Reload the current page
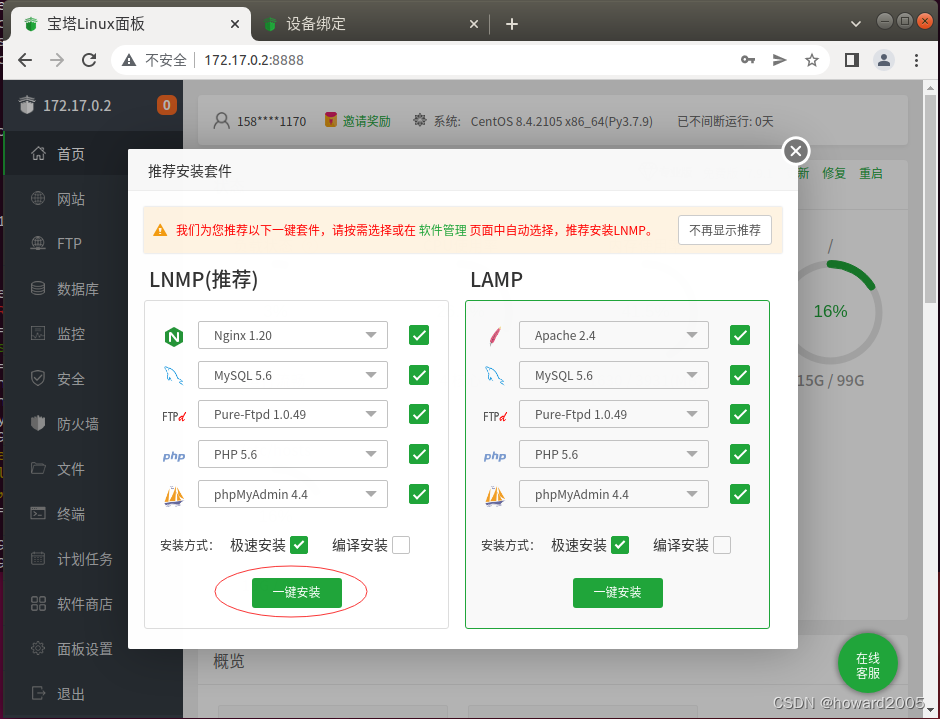 tap(89, 60)
